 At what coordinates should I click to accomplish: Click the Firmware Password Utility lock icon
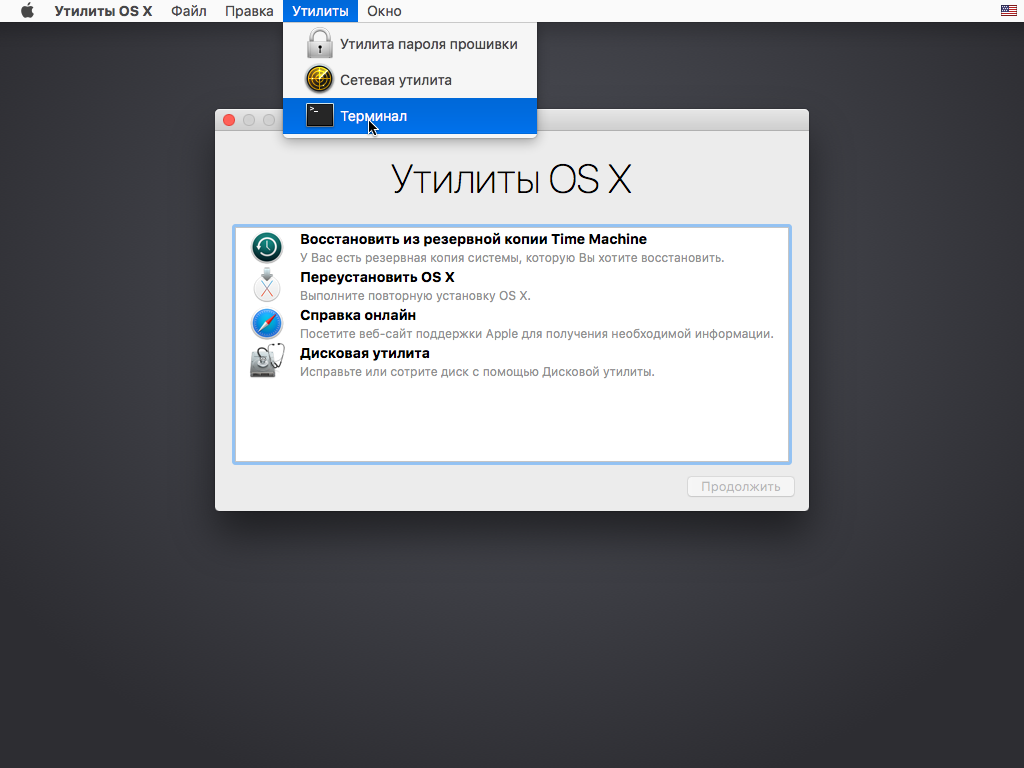319,44
